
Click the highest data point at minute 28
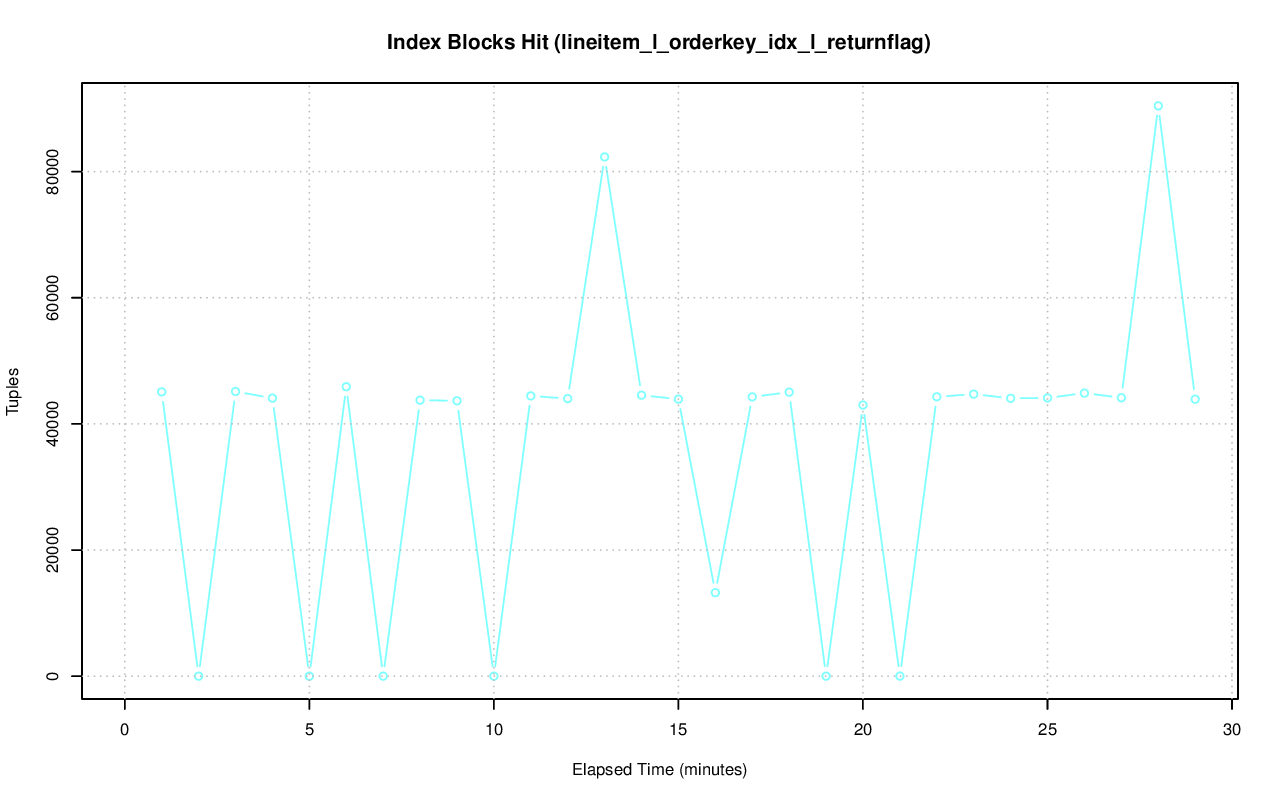(x=1158, y=106)
